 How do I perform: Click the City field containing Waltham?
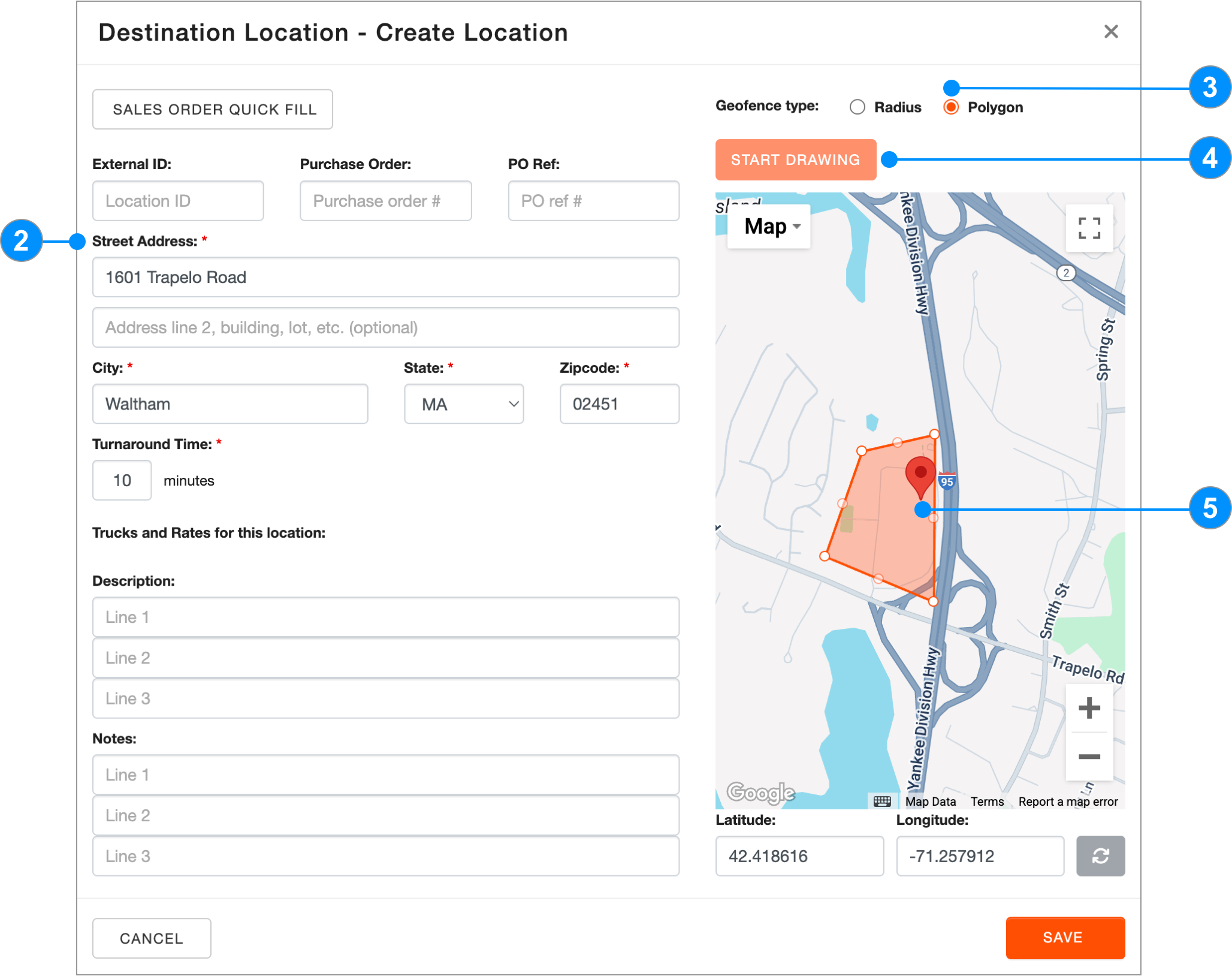coord(230,404)
